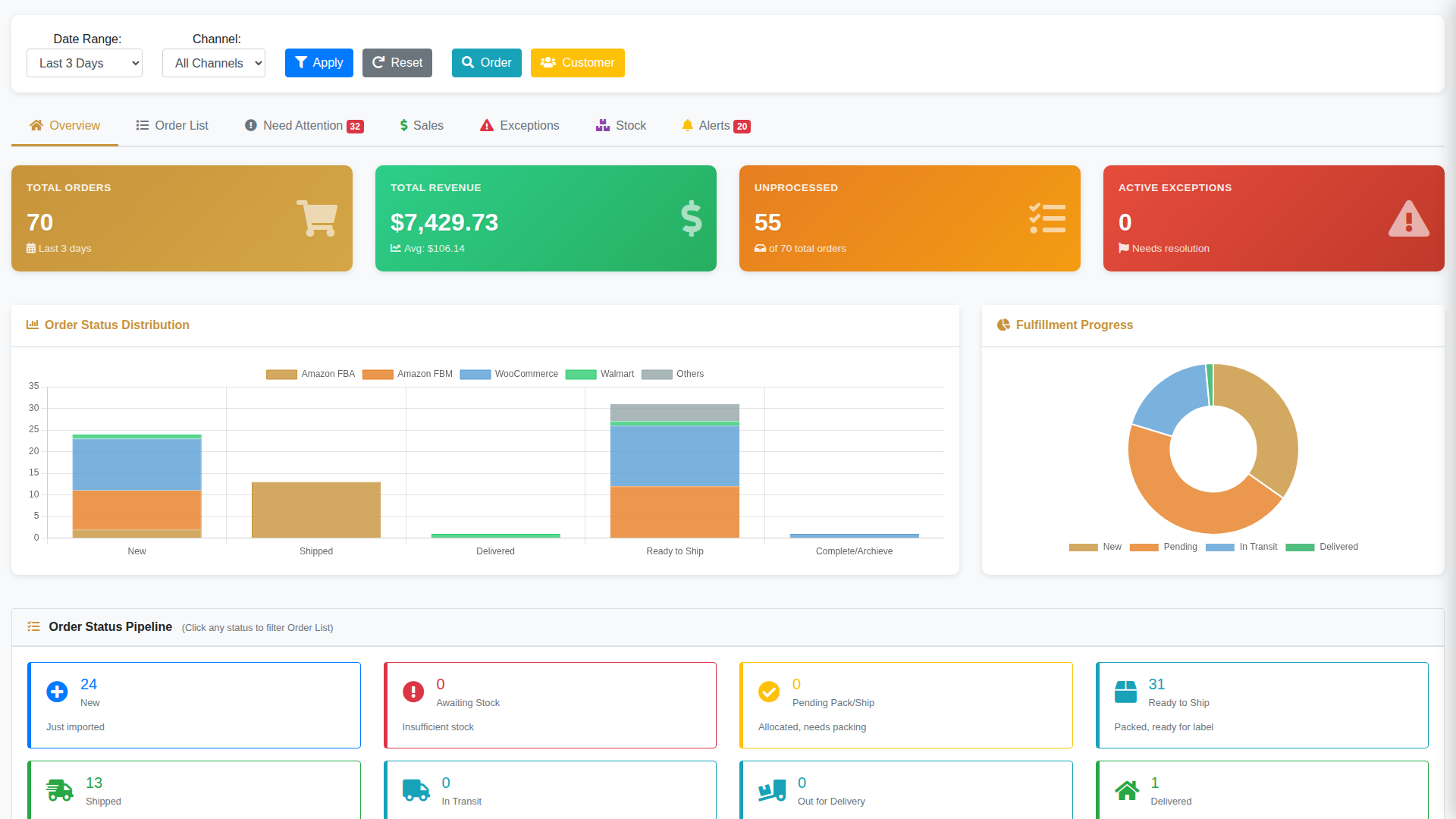Click the dollar sign icon on Total Revenue card
Screen dimensions: 1456x819
click(x=691, y=218)
